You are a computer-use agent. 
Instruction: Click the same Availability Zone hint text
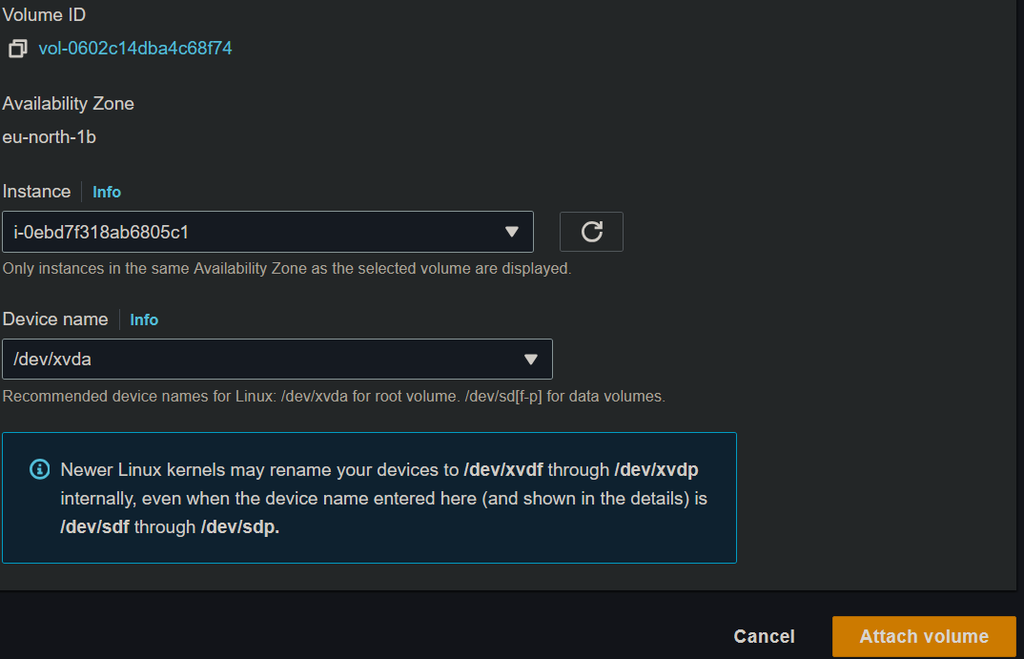[x=286, y=269]
